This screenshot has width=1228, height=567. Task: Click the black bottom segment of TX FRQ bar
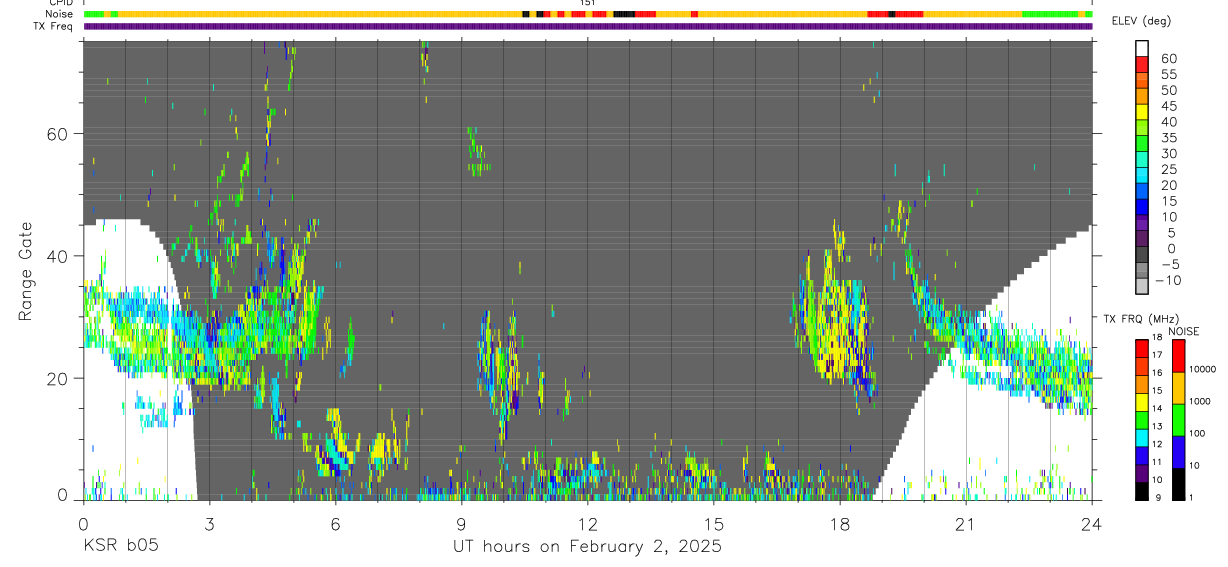coord(1141,492)
